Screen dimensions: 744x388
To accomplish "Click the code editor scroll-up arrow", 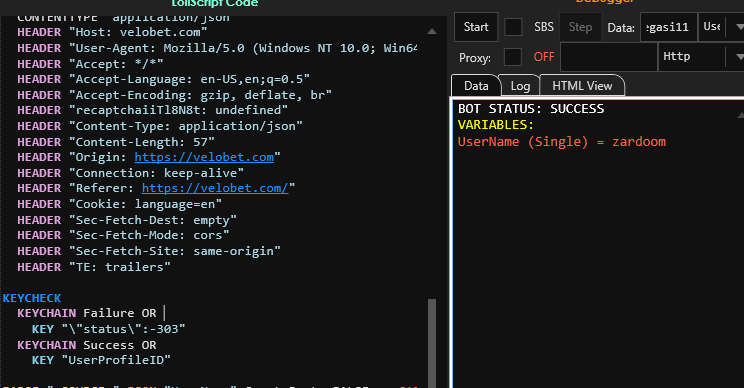I will click(432, 31).
